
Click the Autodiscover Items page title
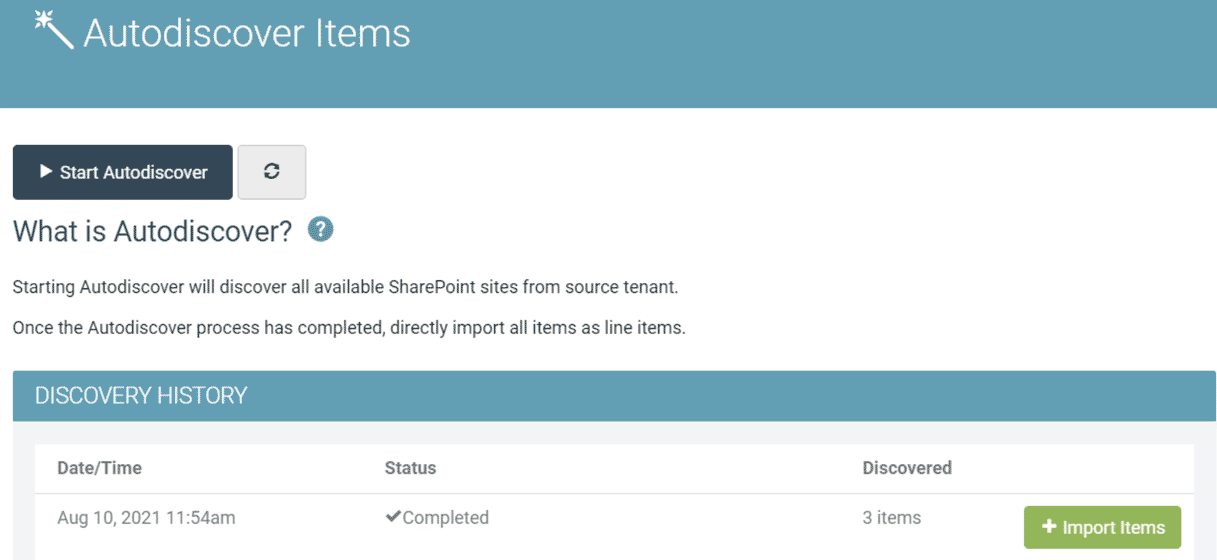246,33
